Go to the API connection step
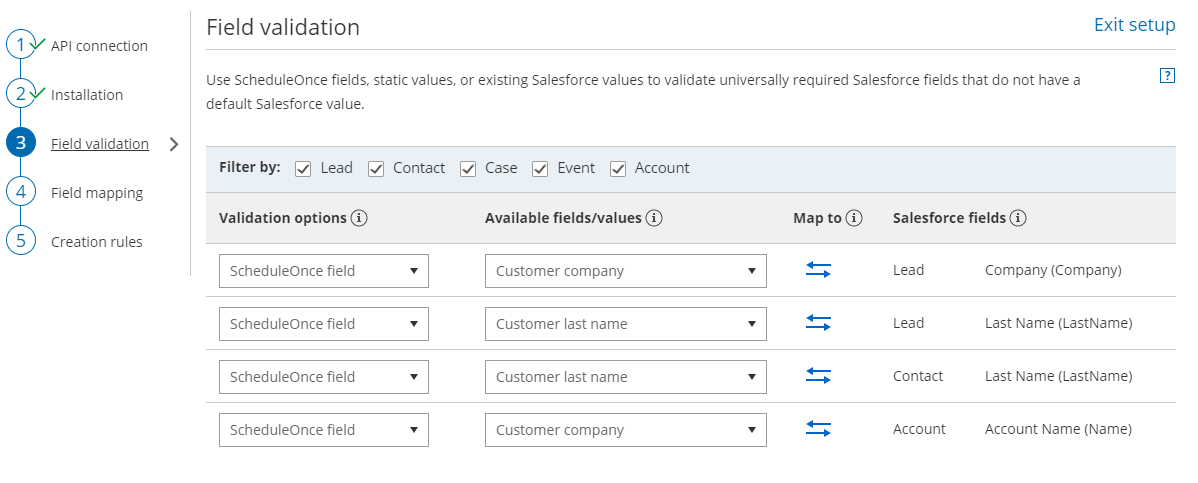Screen dimensions: 1198x483 tap(99, 46)
